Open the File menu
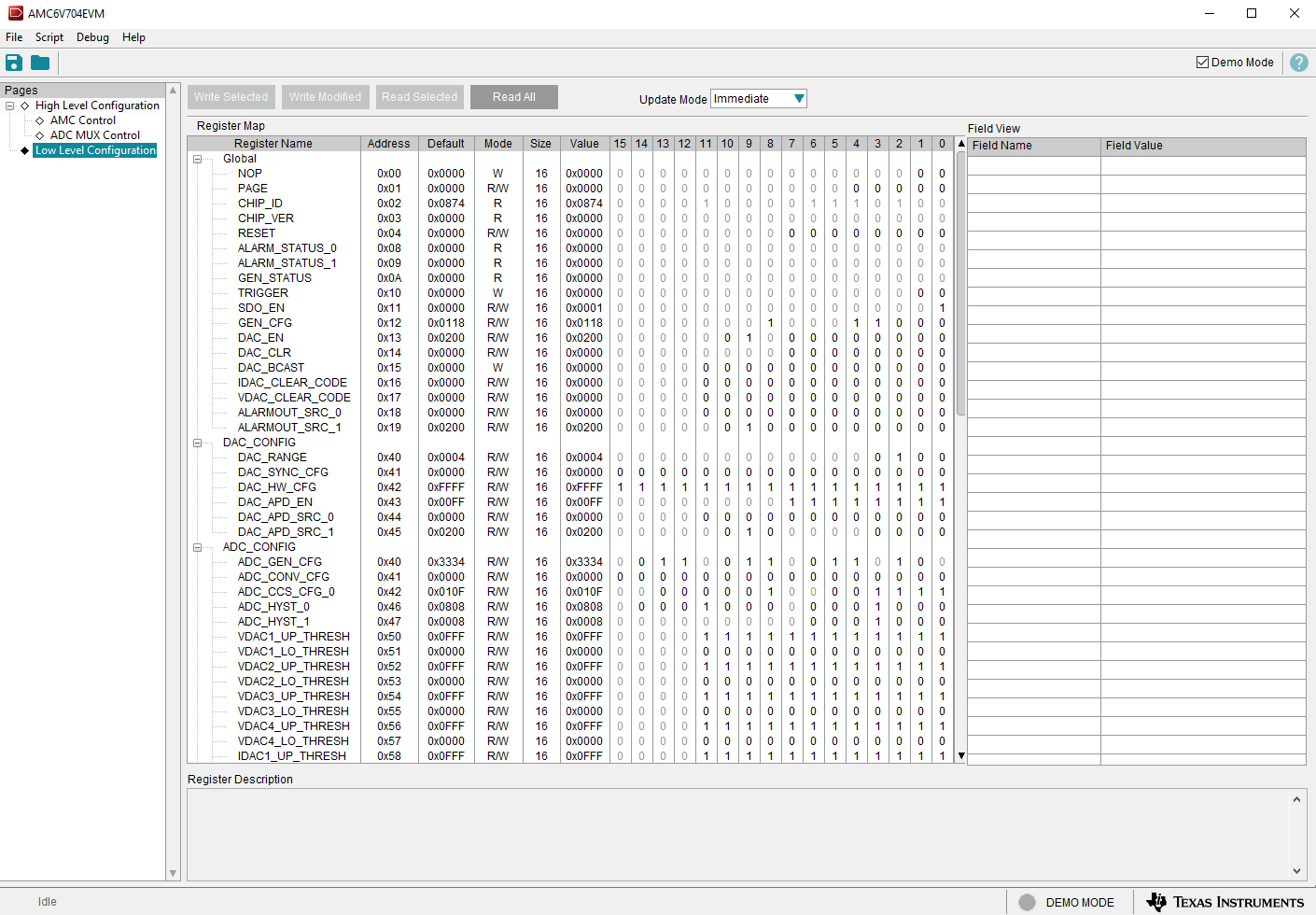This screenshot has width=1316, height=915. pyautogui.click(x=14, y=37)
